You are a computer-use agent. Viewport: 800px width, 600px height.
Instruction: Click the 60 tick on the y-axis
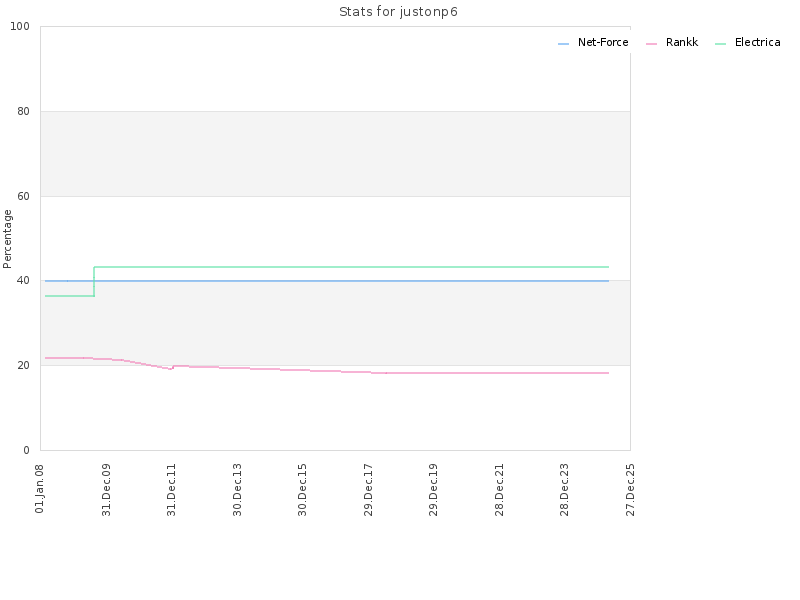pyautogui.click(x=23, y=196)
